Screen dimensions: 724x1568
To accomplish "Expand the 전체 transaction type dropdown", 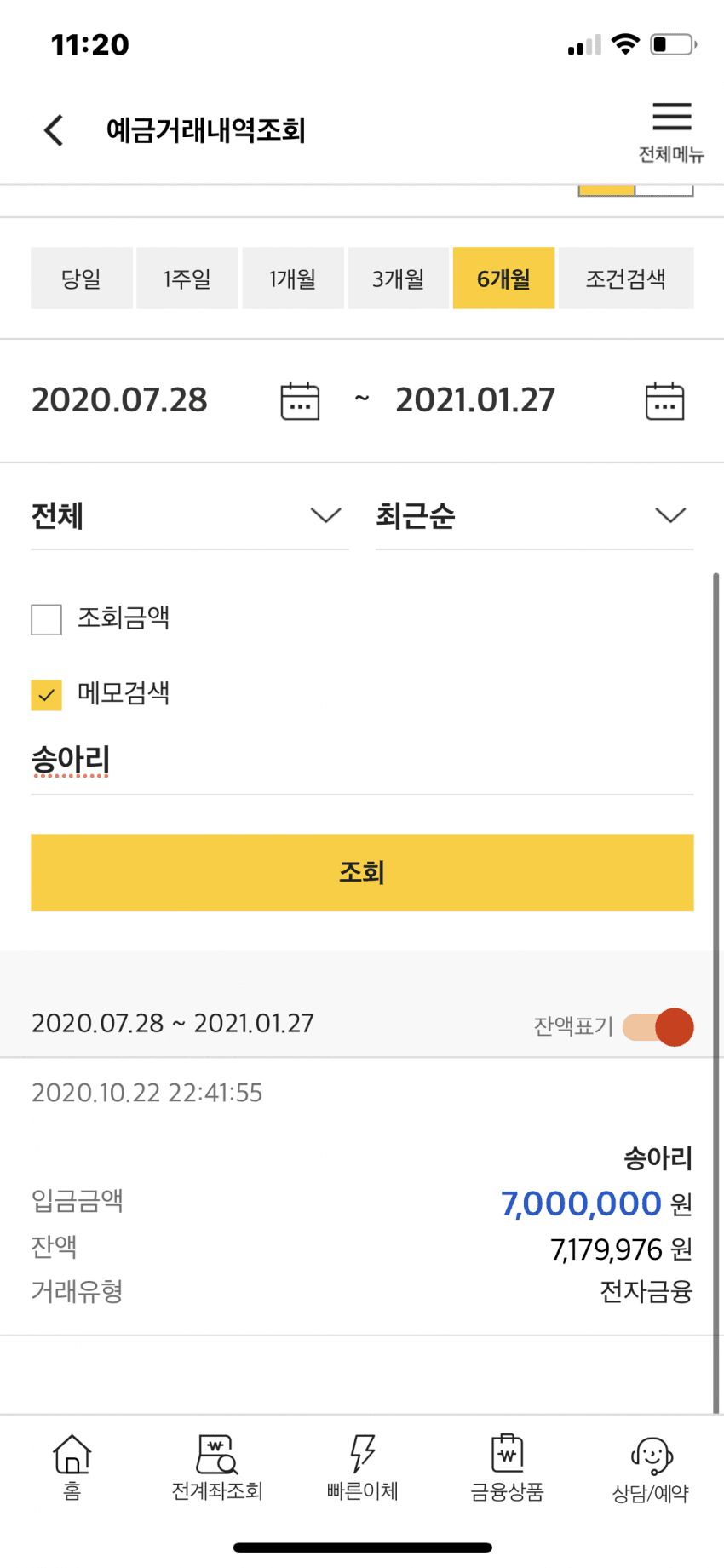I will [x=190, y=516].
